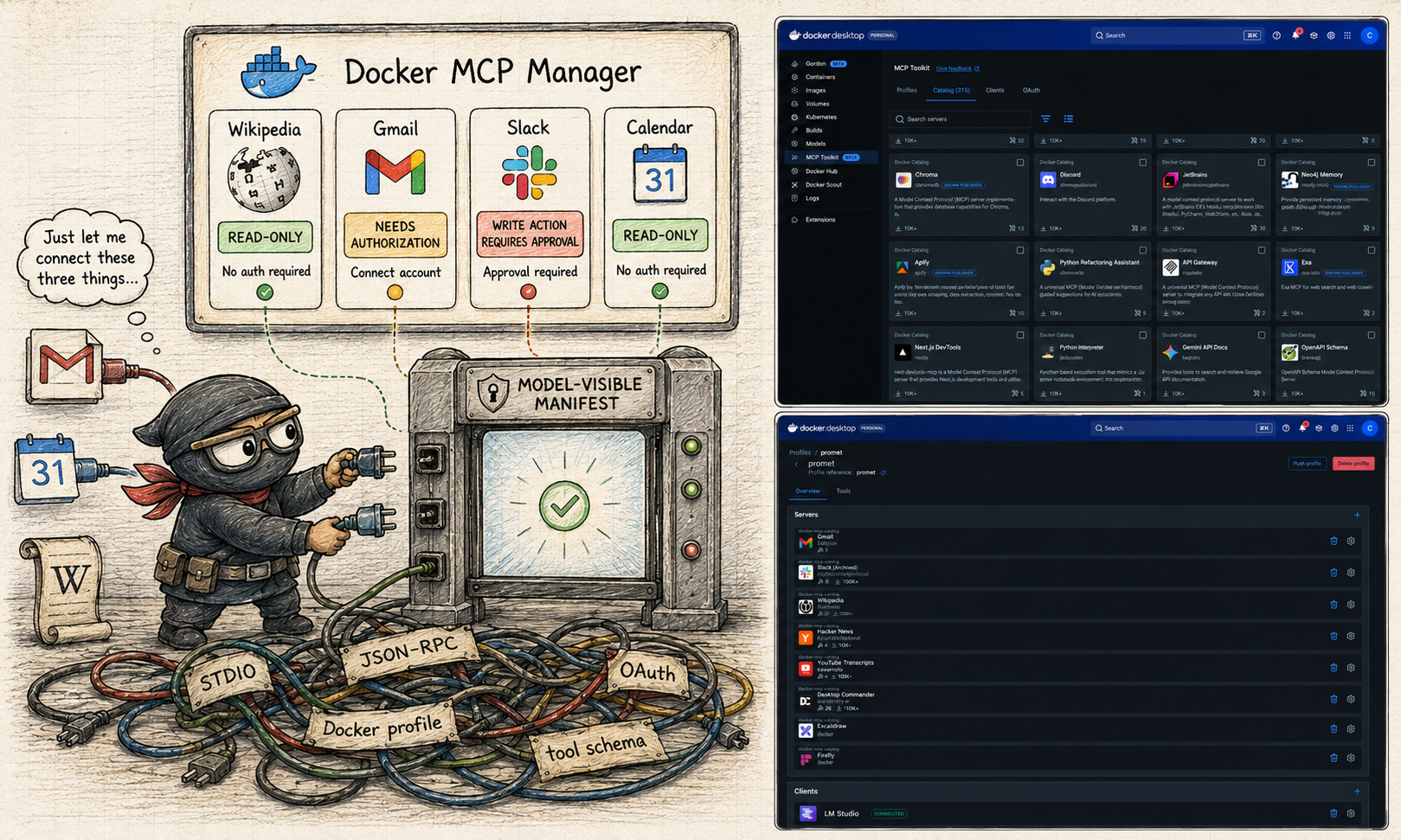Screen dimensions: 1401x840
Task: Open Docker Scout in the catalog window sidebar
Action: pos(823,184)
